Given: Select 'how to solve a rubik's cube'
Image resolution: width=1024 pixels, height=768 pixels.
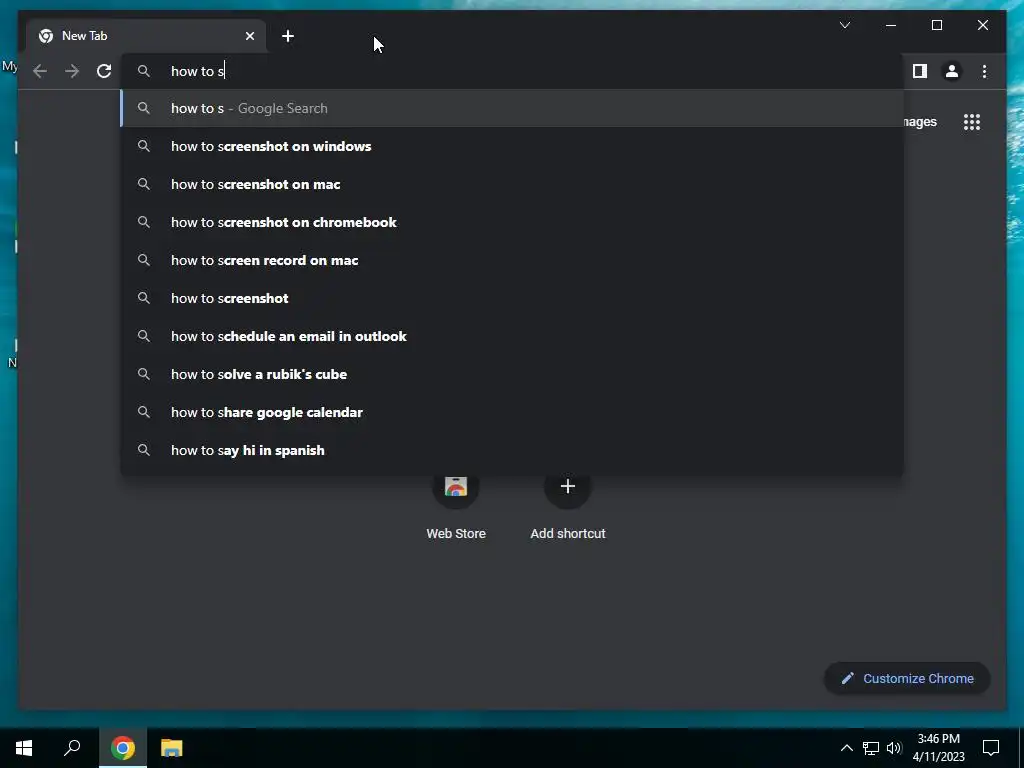Looking at the screenshot, I should coord(512,374).
